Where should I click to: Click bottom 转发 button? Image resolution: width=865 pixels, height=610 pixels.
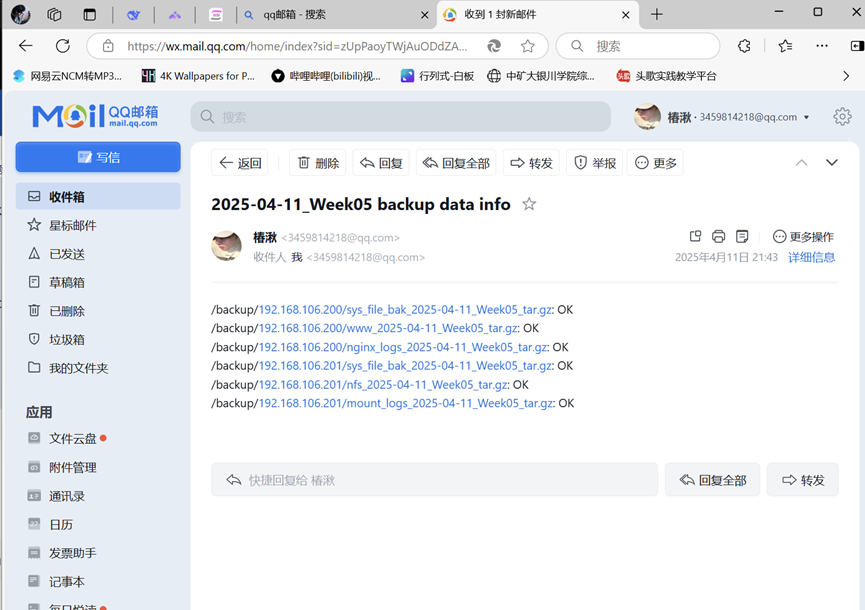[803, 480]
